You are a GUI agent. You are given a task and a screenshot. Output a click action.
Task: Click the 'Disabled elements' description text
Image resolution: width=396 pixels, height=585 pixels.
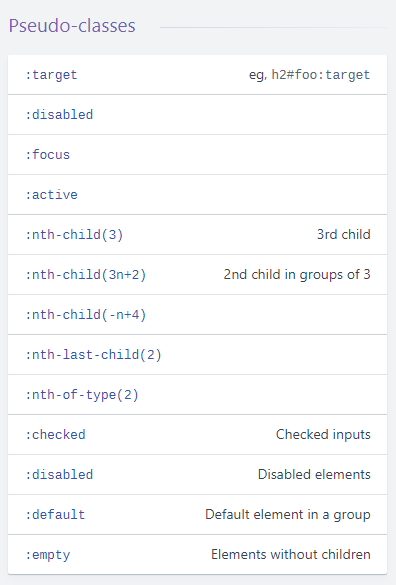(x=314, y=474)
